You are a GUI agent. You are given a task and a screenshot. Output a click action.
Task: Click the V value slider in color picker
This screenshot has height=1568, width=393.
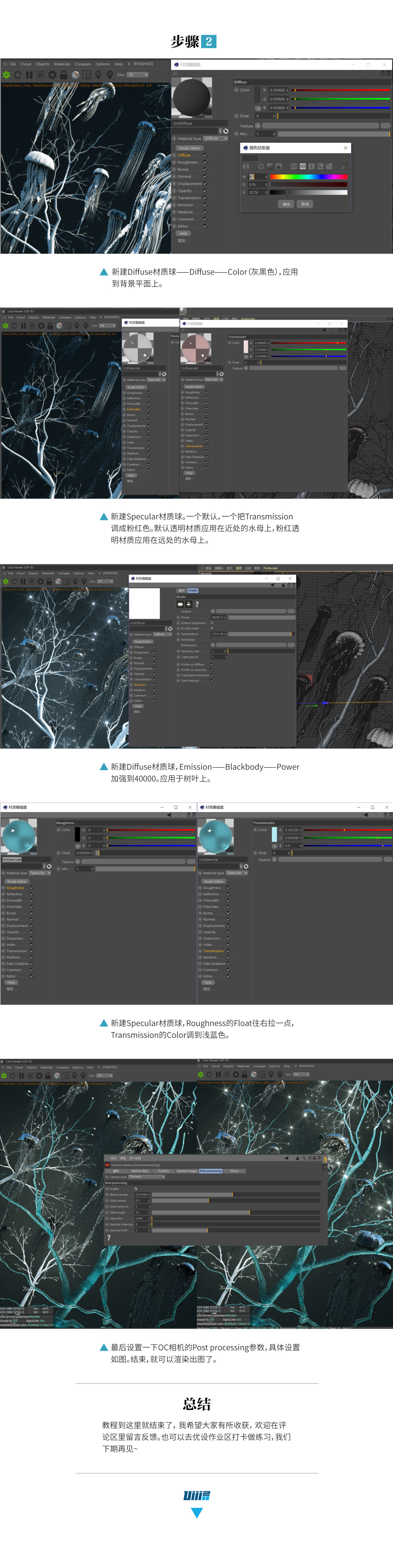pyautogui.click(x=309, y=192)
